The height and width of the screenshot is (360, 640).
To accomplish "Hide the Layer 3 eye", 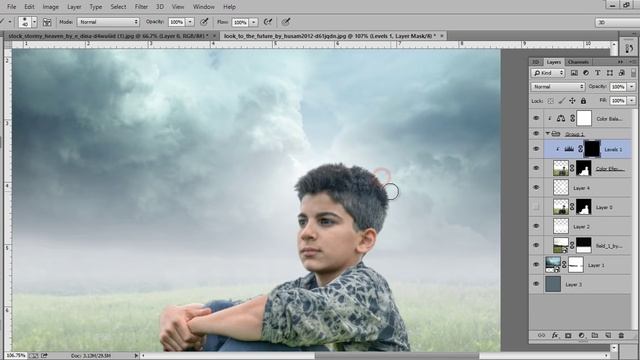I will click(x=536, y=284).
